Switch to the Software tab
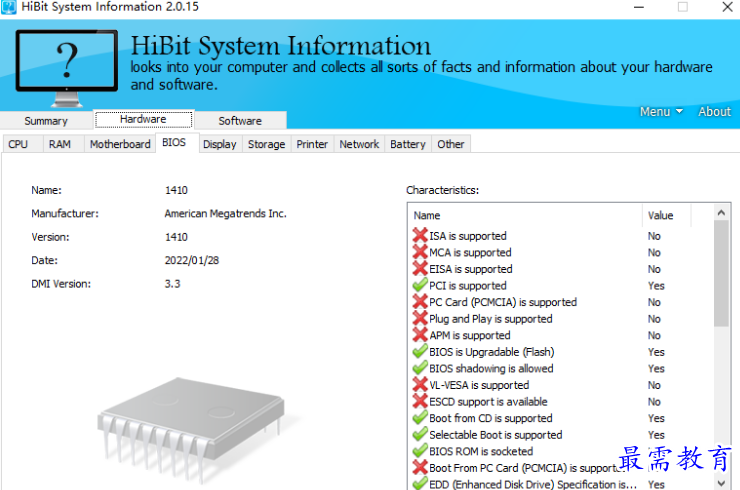 click(x=240, y=121)
